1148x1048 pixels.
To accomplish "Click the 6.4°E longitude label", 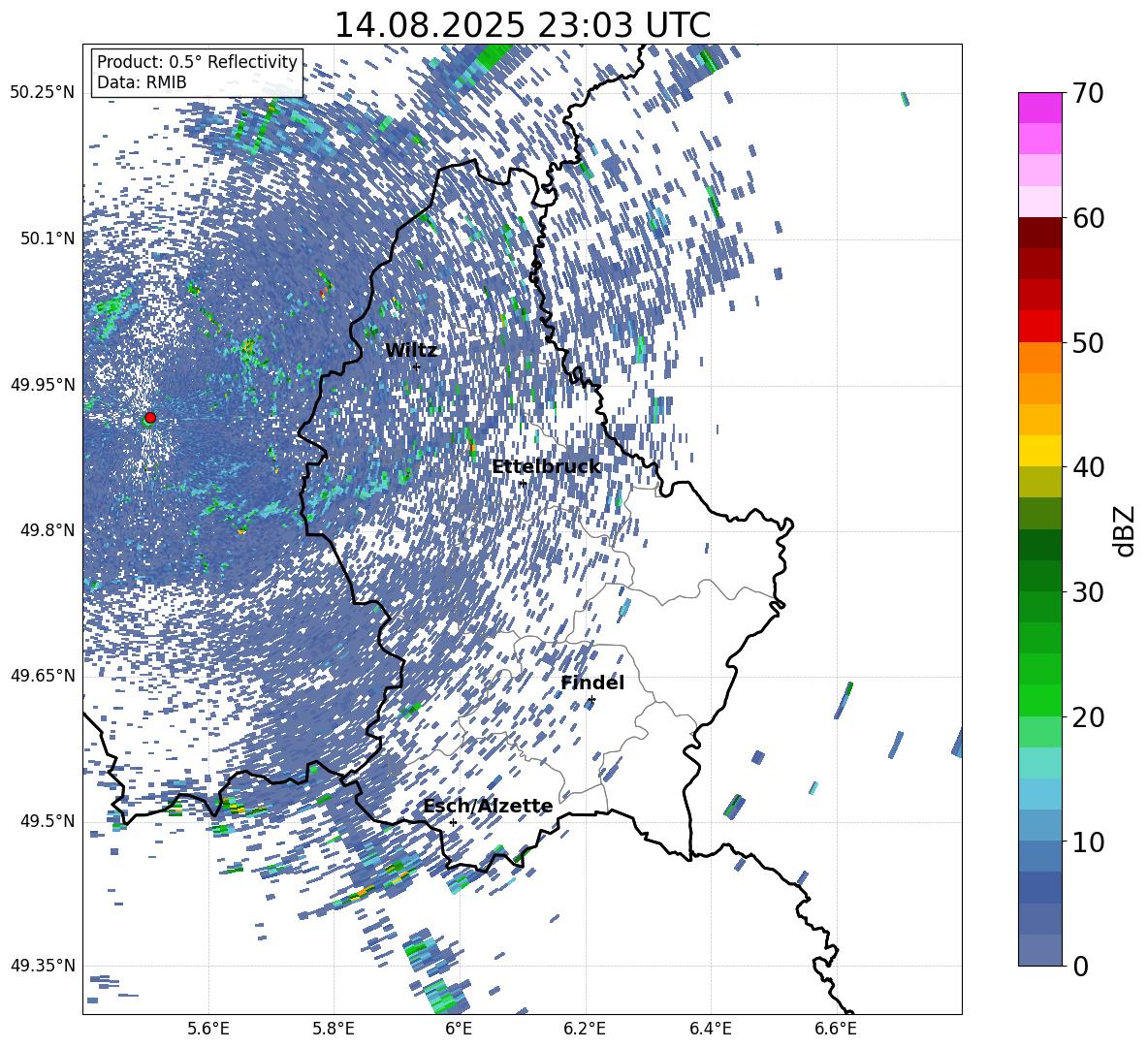I will [710, 1030].
